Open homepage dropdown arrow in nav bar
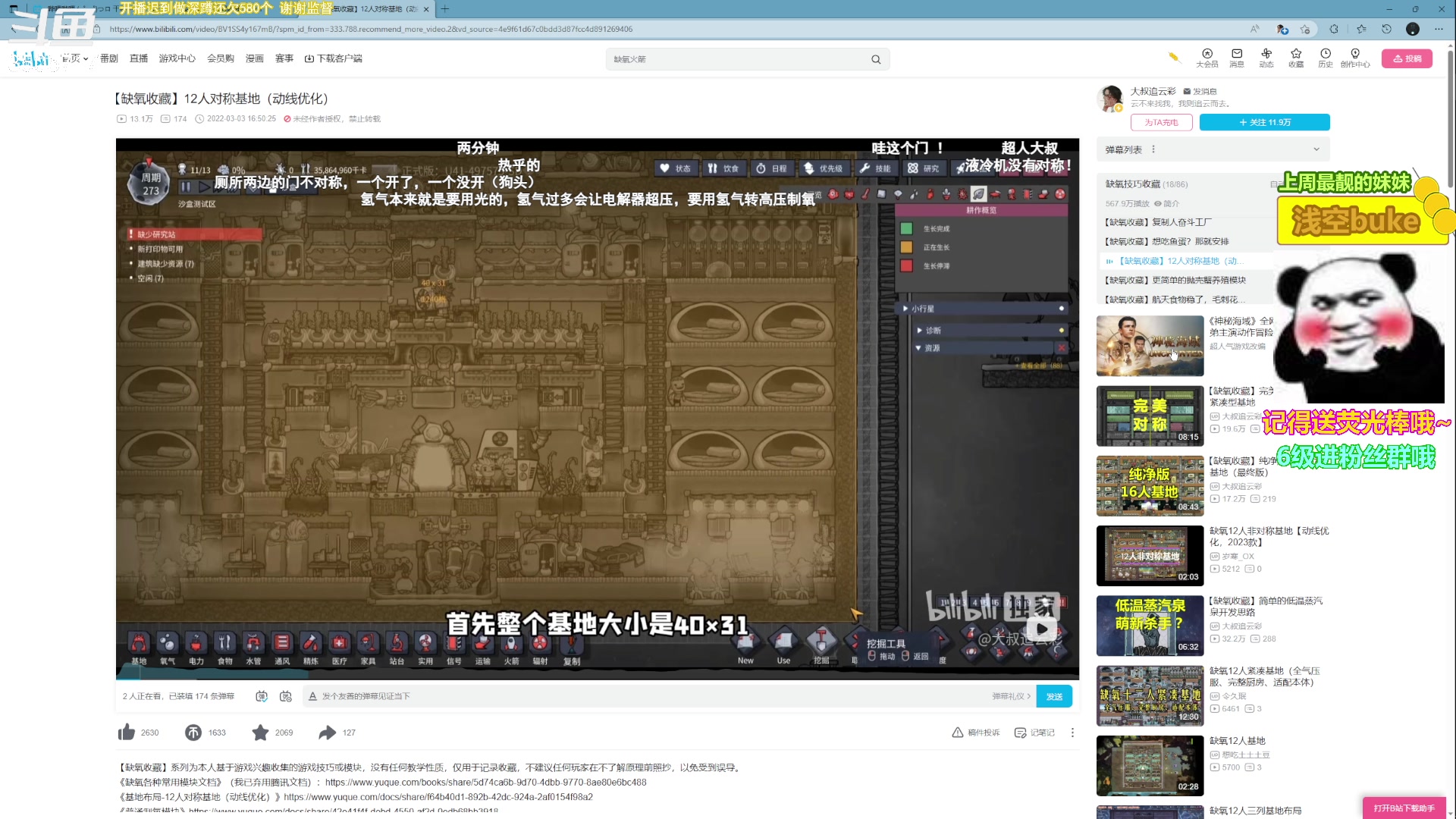 click(x=86, y=58)
